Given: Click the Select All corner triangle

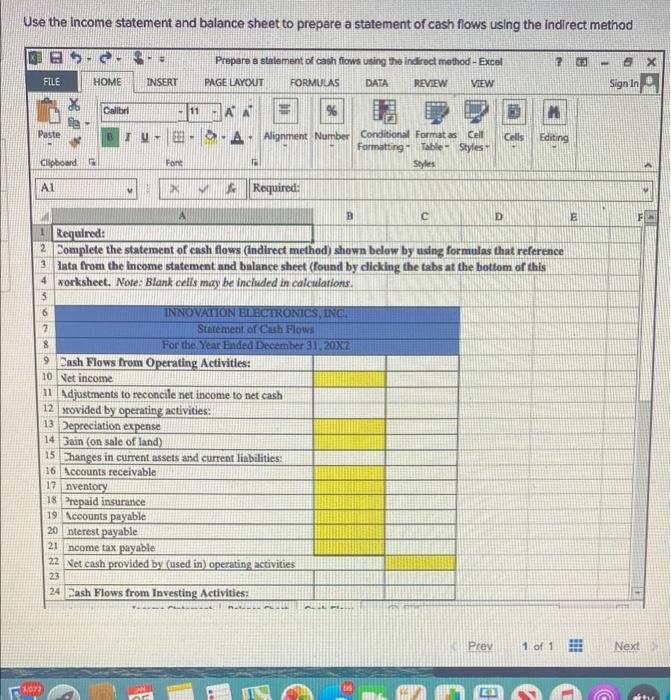Looking at the screenshot, I should [x=45, y=216].
